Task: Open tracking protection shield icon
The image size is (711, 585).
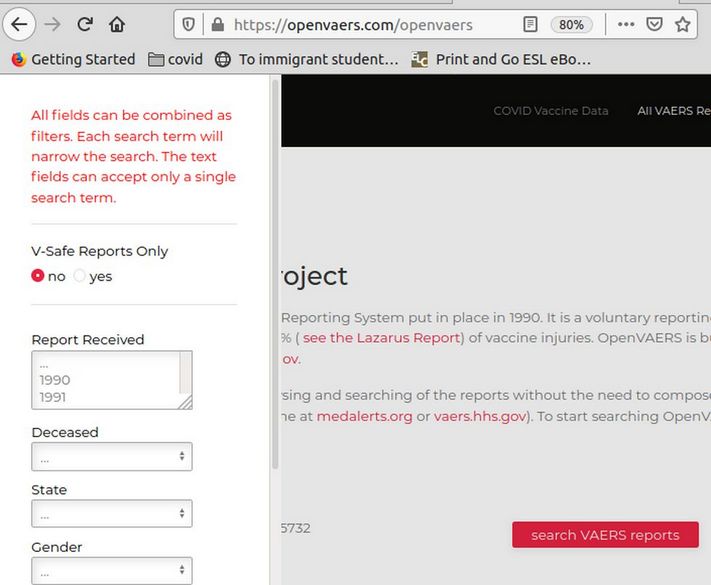Action: pos(189,24)
